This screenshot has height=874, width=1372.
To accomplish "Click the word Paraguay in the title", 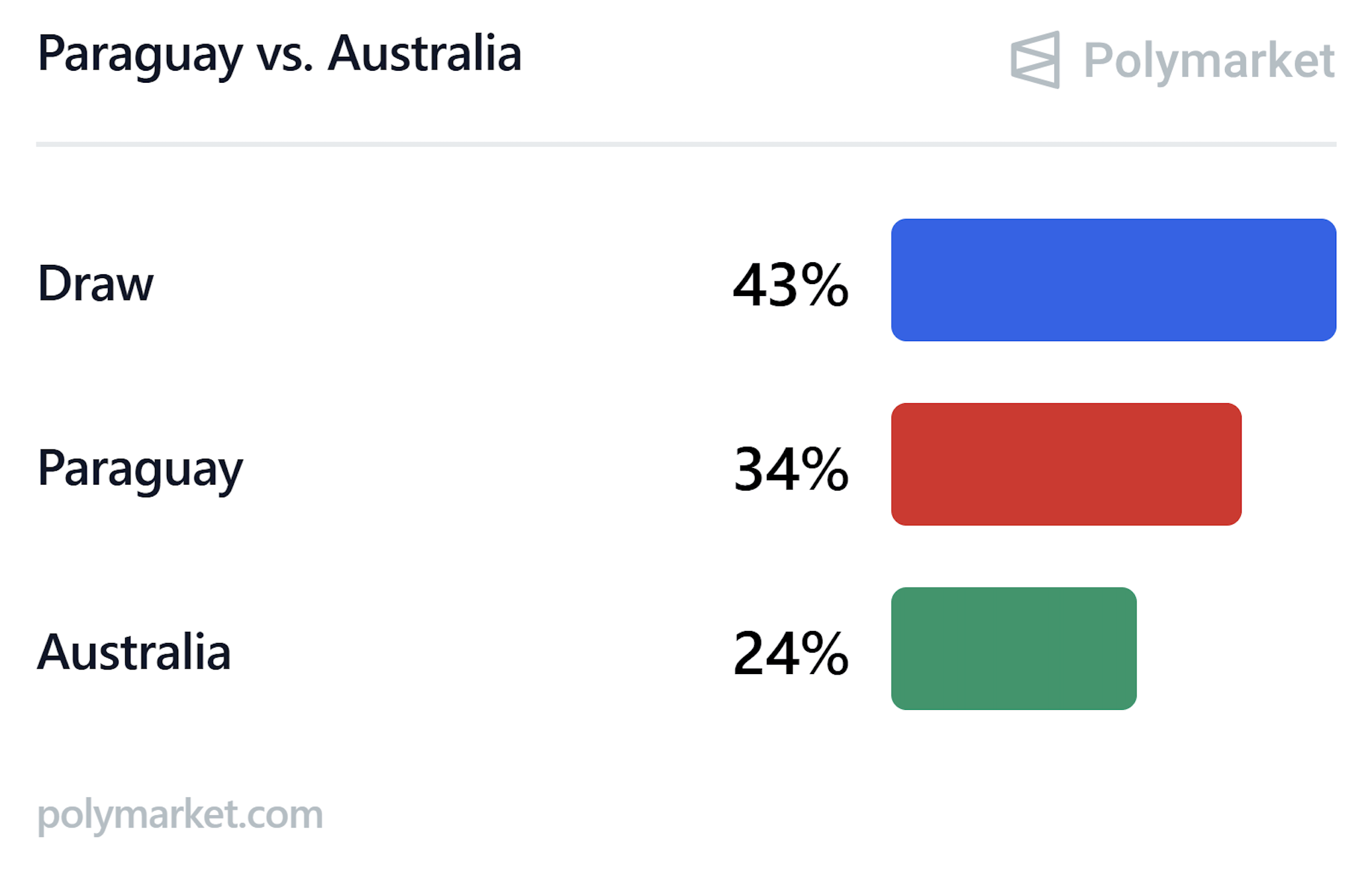I will [x=140, y=56].
